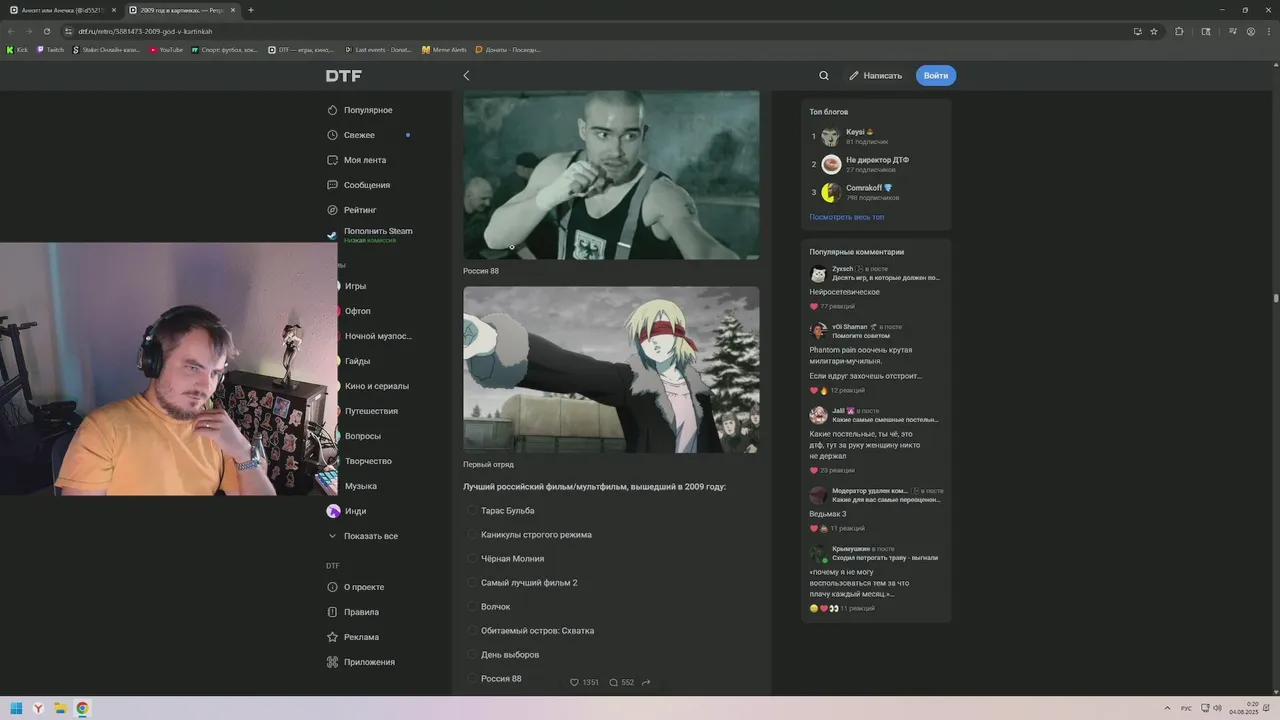The image size is (1280, 720).
Task: Click the install app icon in the address bar
Action: coord(1138,31)
